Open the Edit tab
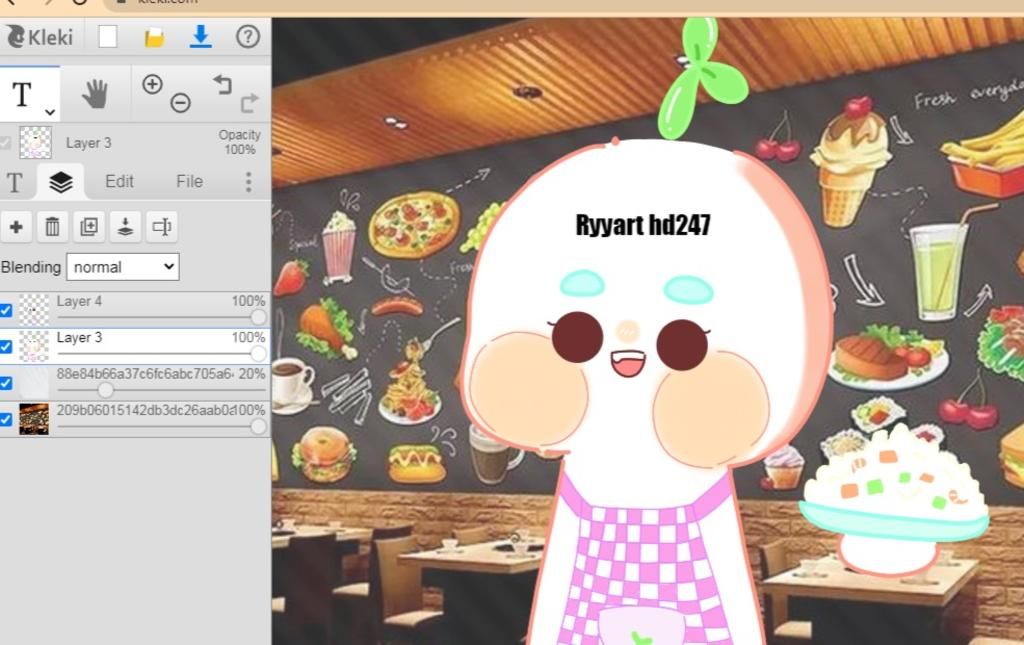Image resolution: width=1024 pixels, height=645 pixels. [120, 181]
